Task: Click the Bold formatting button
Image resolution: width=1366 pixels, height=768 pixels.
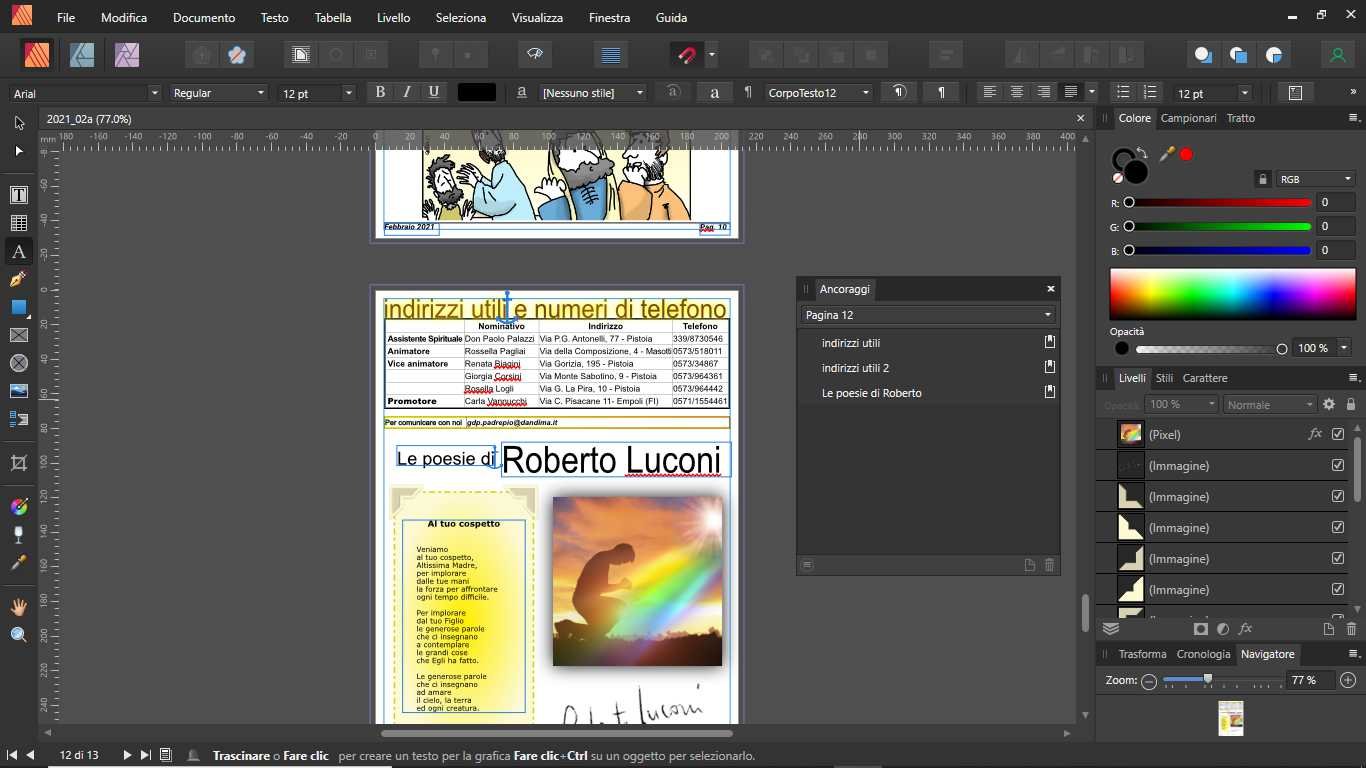Action: [x=380, y=92]
